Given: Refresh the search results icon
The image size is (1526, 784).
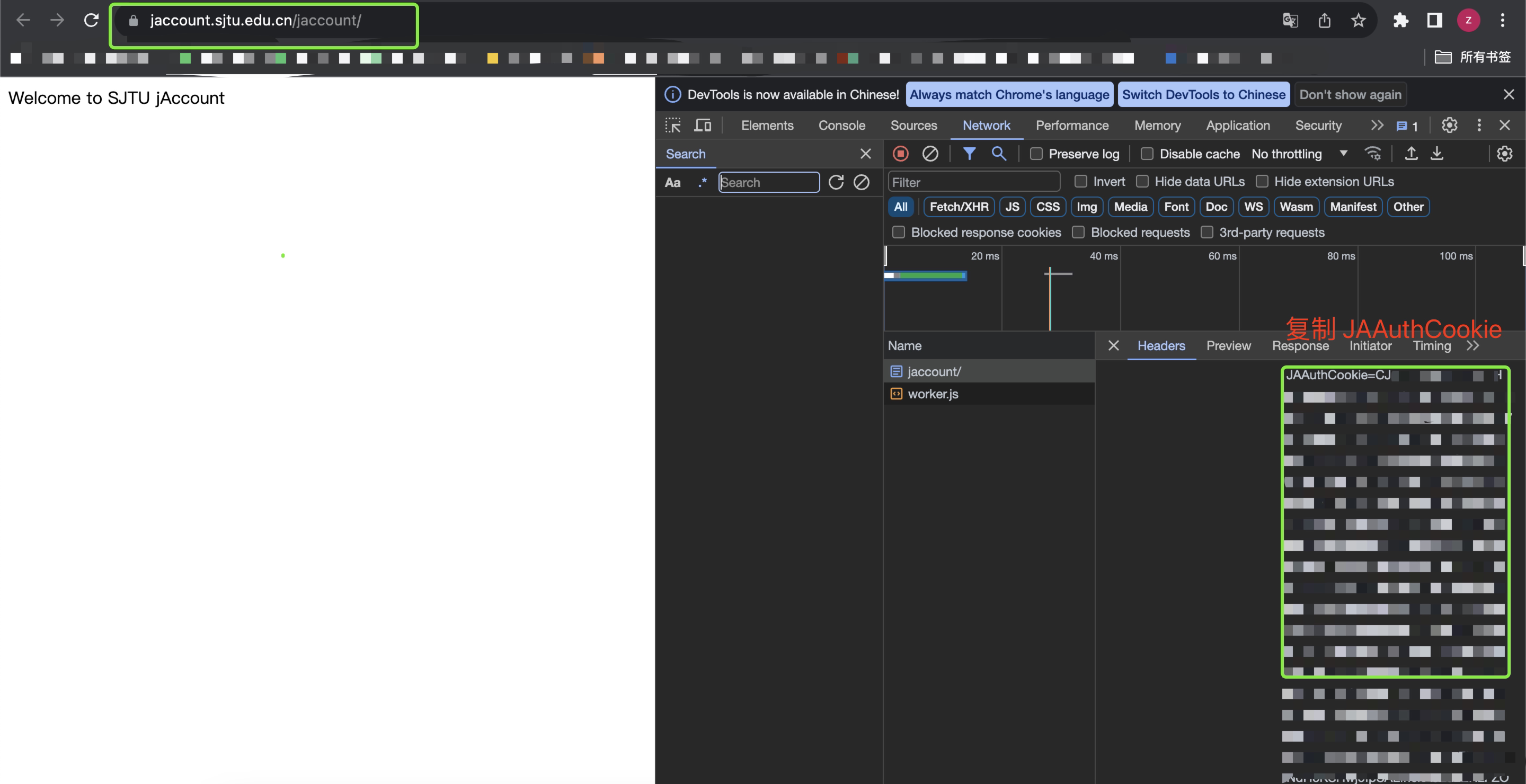Looking at the screenshot, I should [x=836, y=182].
